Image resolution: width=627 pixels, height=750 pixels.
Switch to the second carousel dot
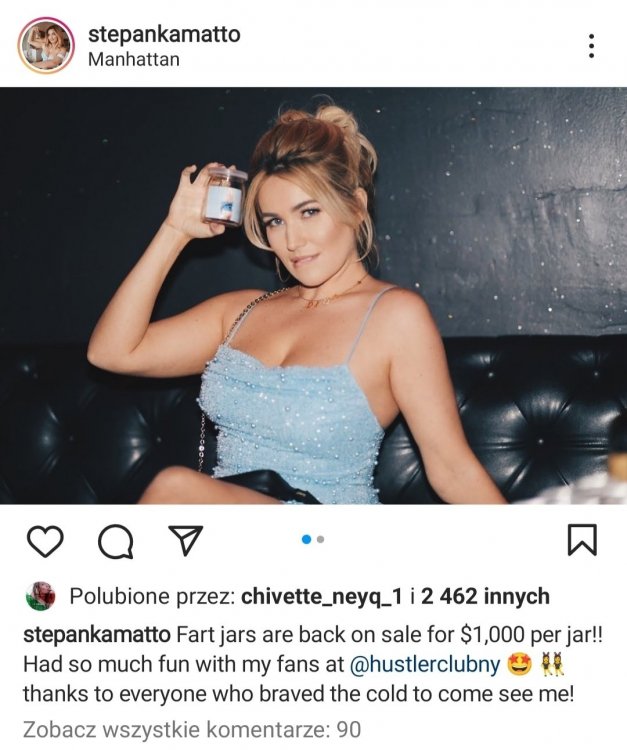320,540
